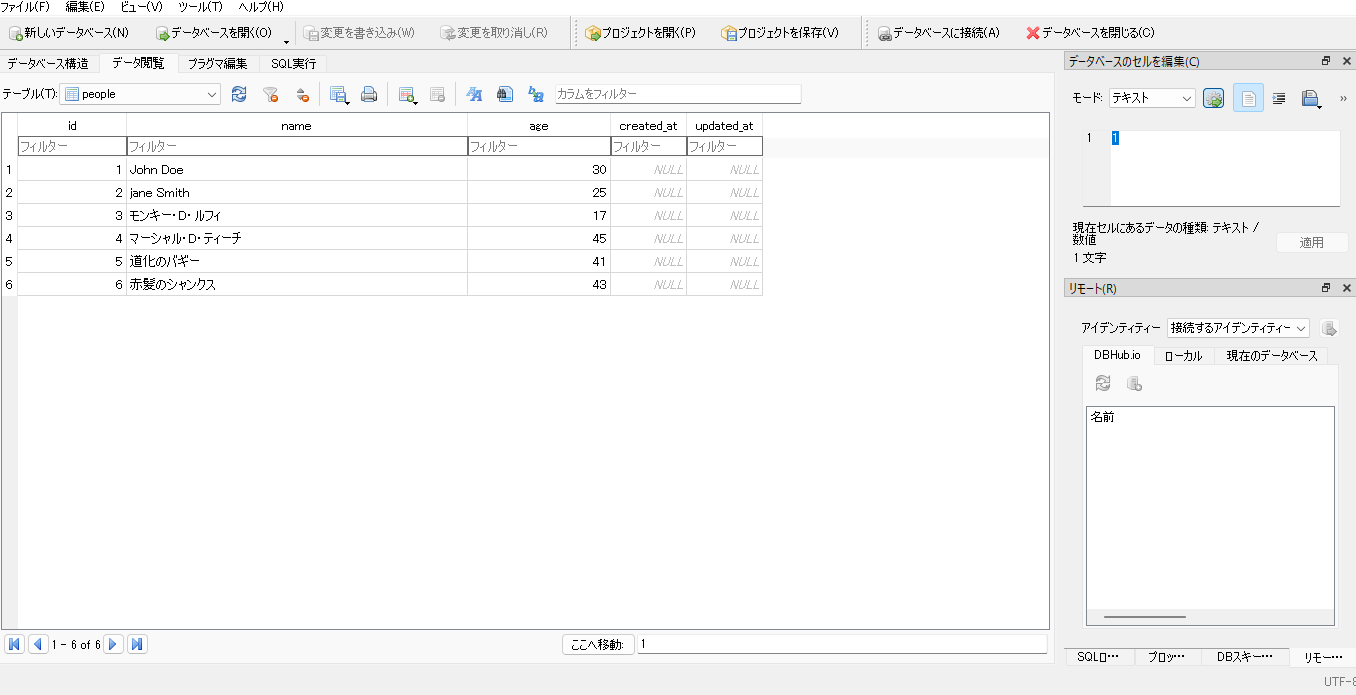Sort by the name column header
The height and width of the screenshot is (695, 1356).
[296, 126]
